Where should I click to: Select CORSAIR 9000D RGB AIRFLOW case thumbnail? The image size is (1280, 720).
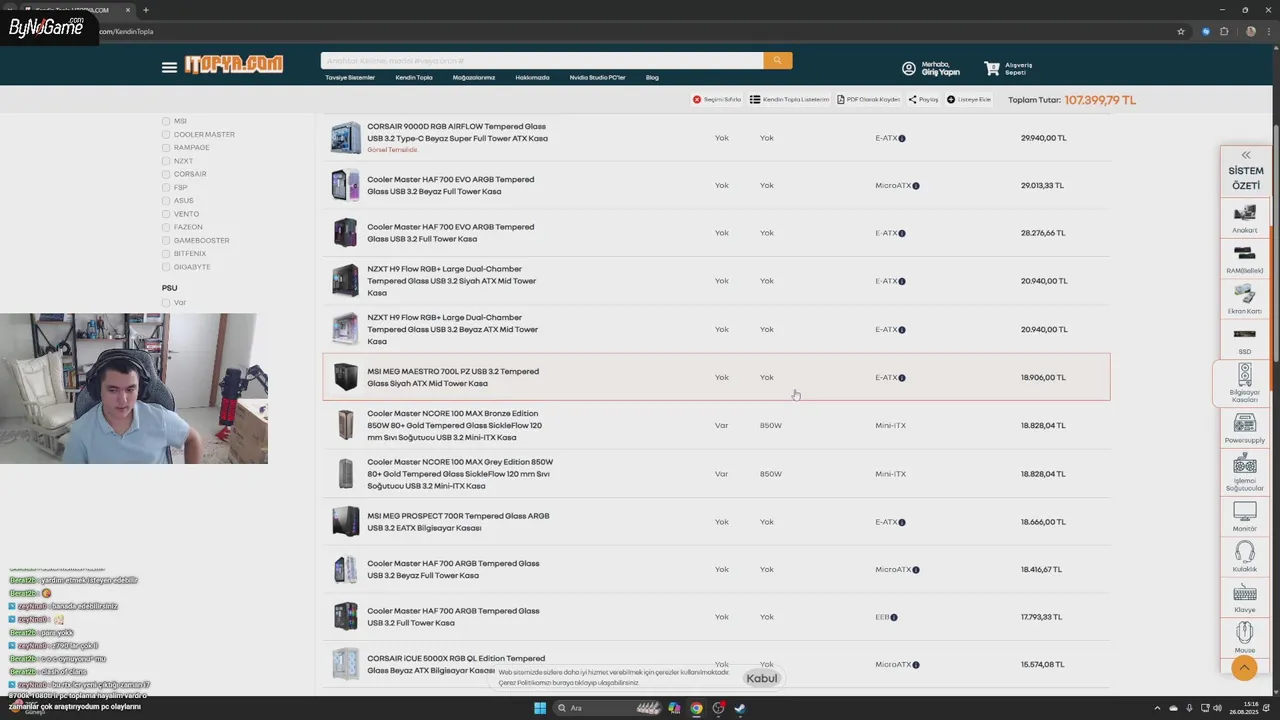point(345,138)
